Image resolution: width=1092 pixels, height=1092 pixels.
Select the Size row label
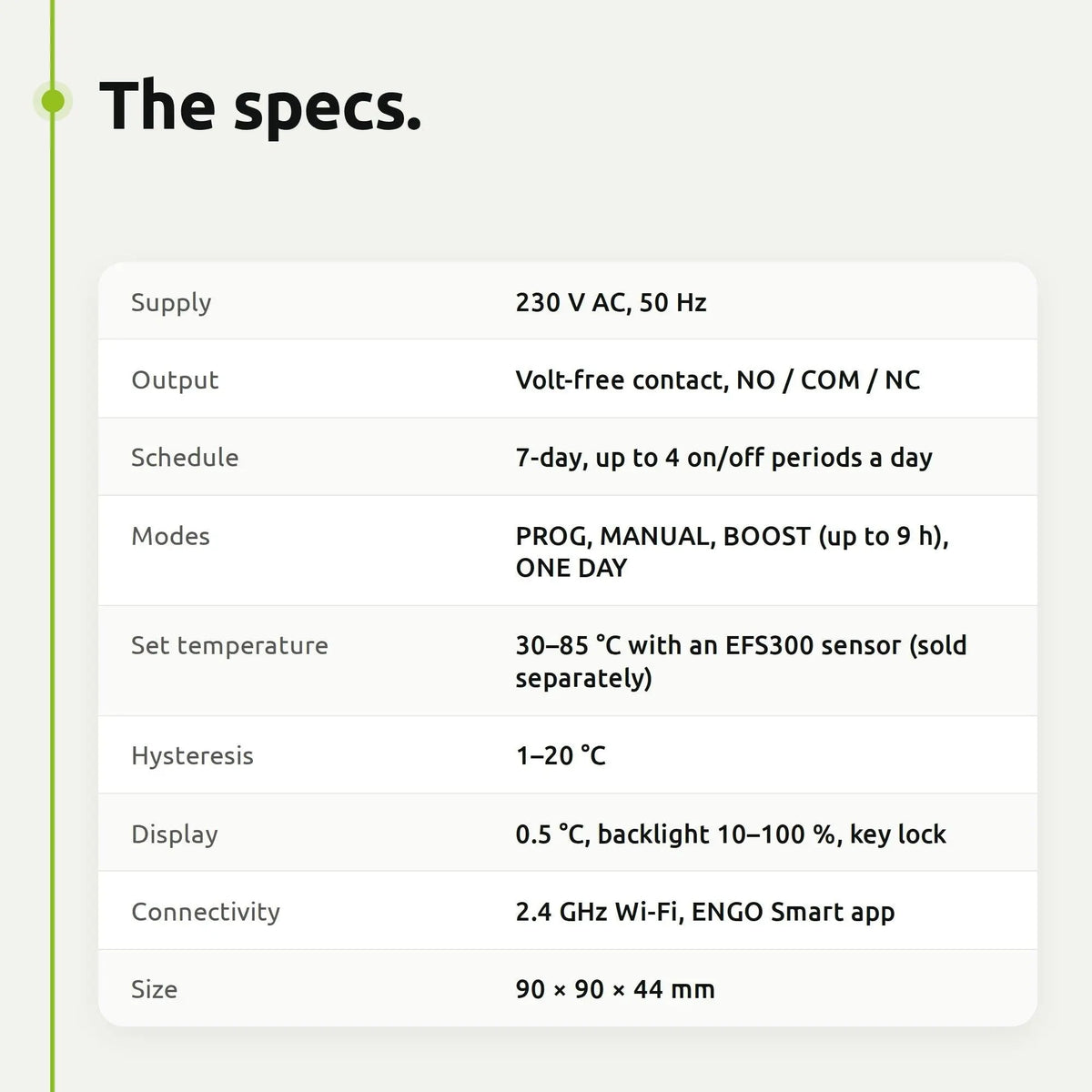[154, 989]
